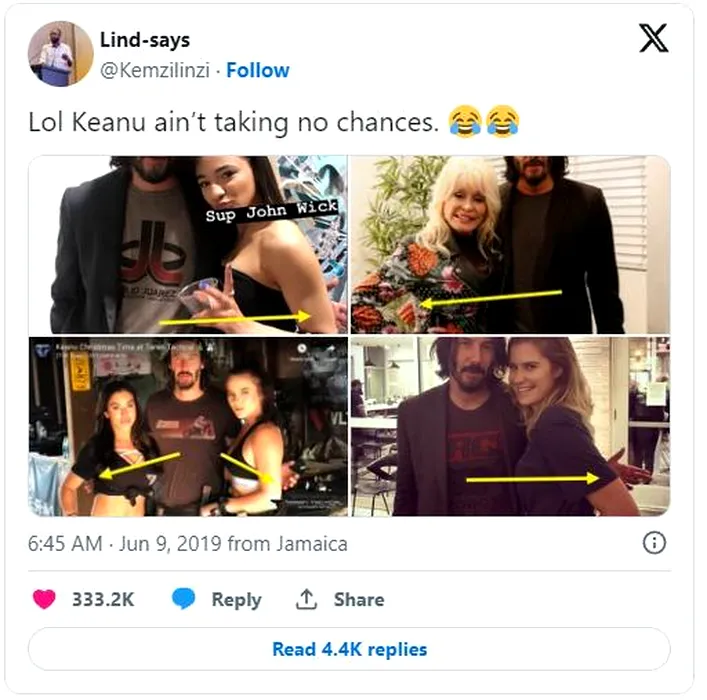Click the tweet text about Keanu

(x=235, y=123)
